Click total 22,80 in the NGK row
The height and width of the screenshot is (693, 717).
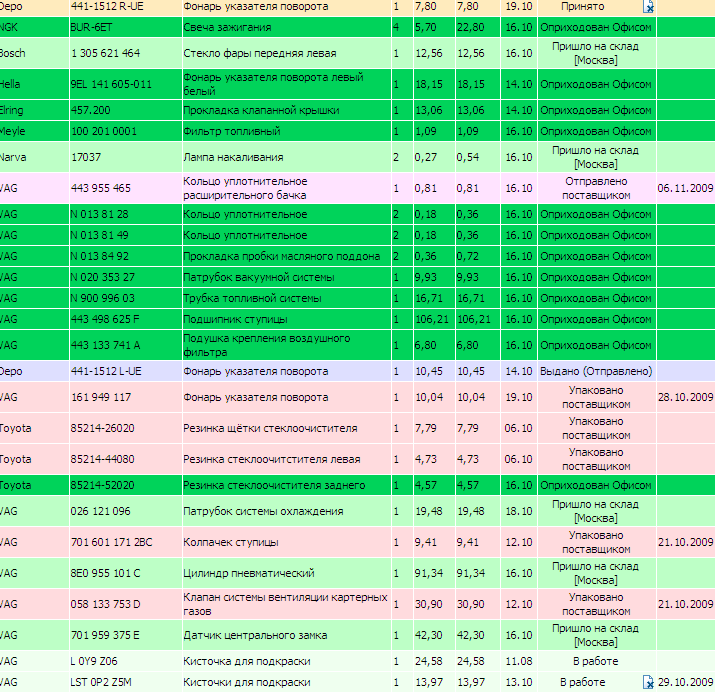470,27
